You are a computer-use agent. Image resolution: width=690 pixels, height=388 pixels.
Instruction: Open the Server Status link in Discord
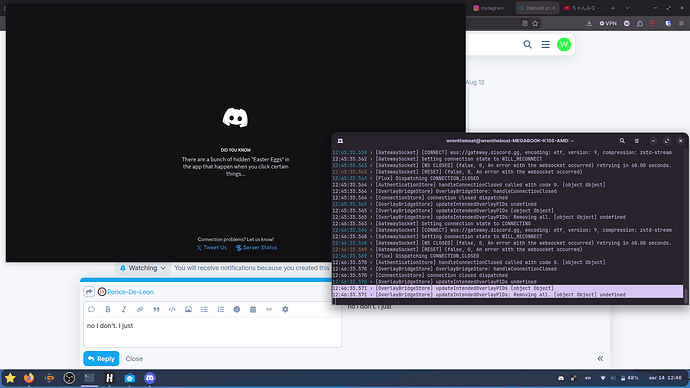[257, 248]
